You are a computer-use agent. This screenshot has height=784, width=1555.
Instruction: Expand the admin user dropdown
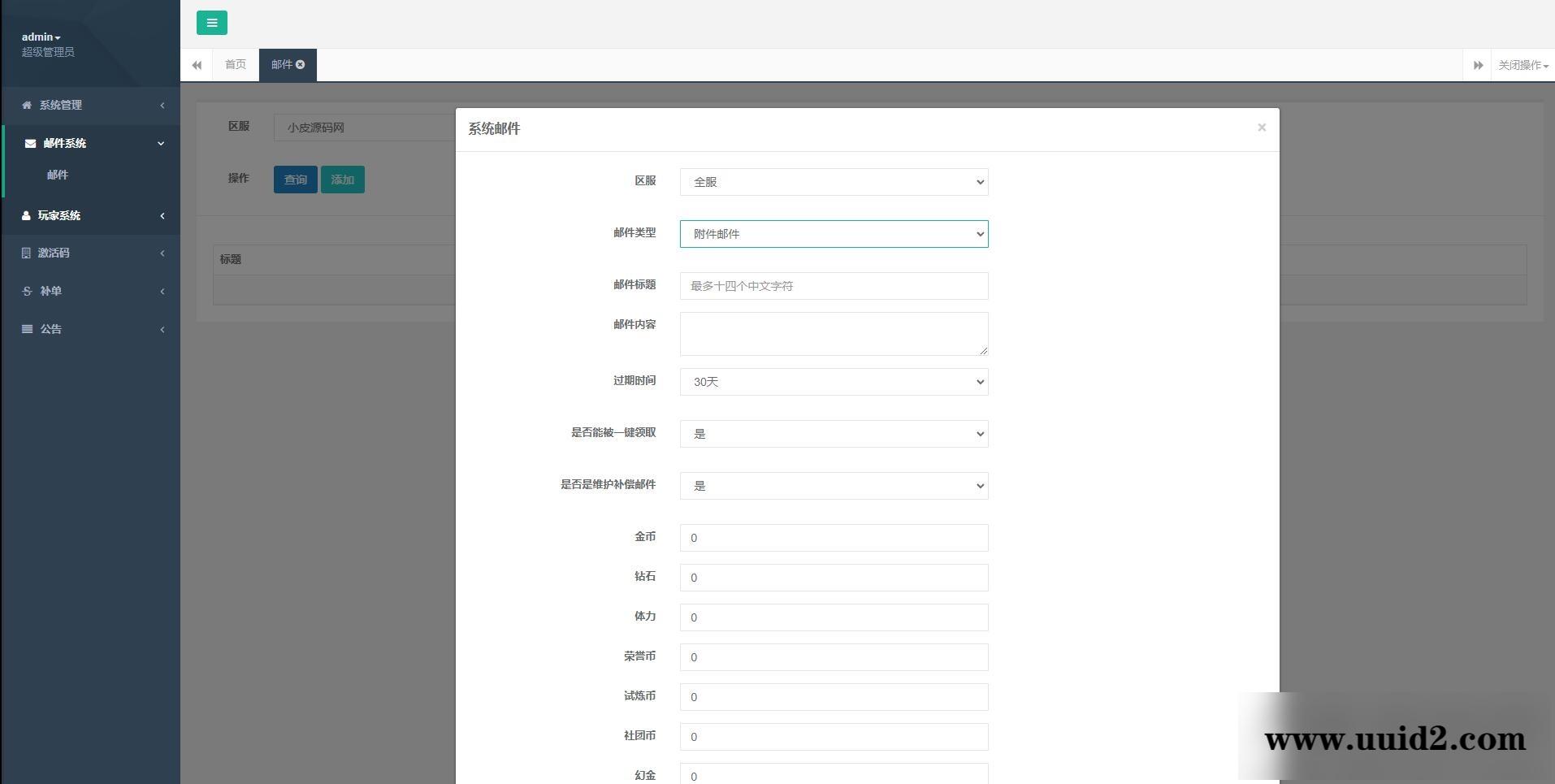click(40, 36)
